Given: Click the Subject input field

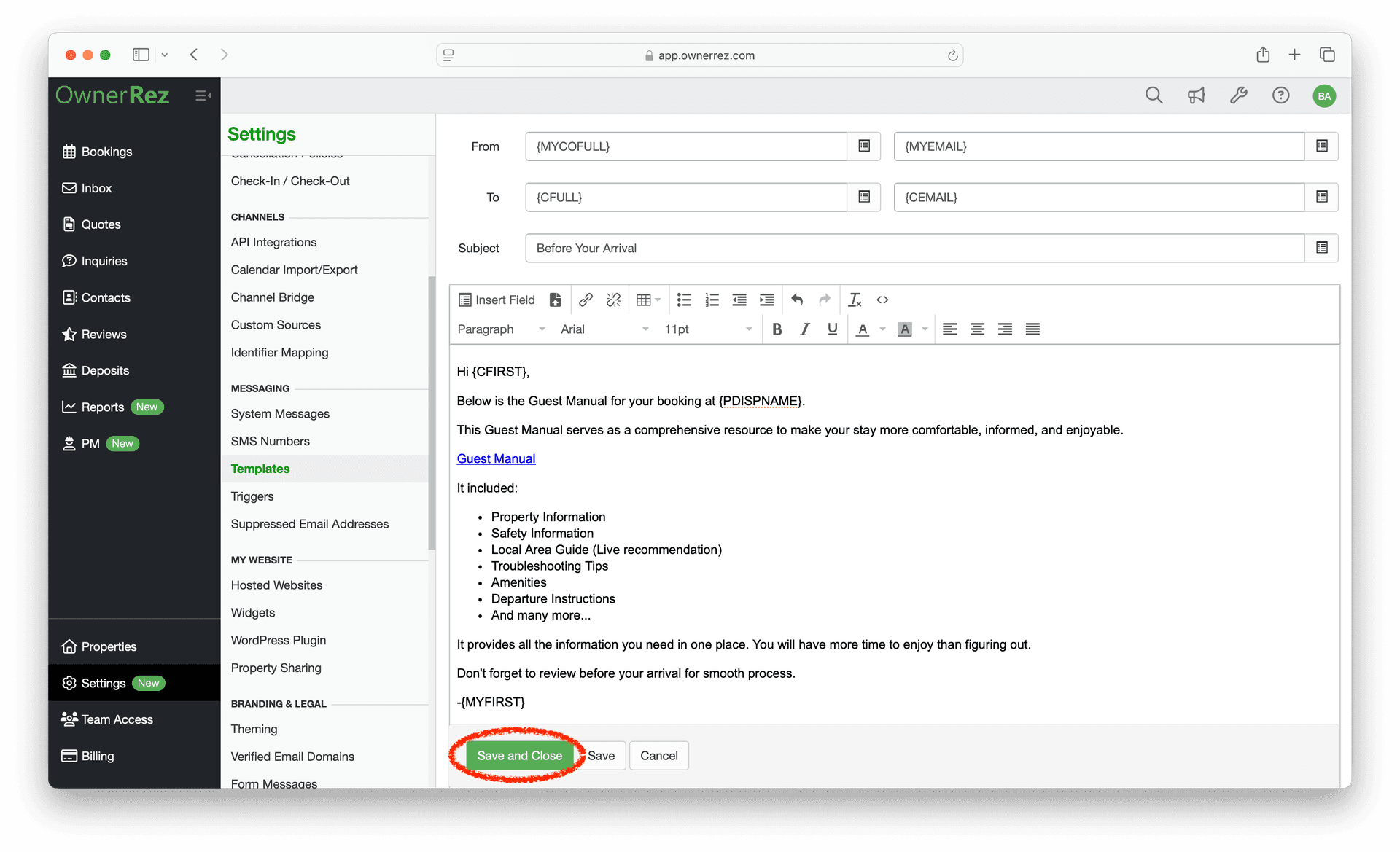Looking at the screenshot, I should tap(914, 247).
